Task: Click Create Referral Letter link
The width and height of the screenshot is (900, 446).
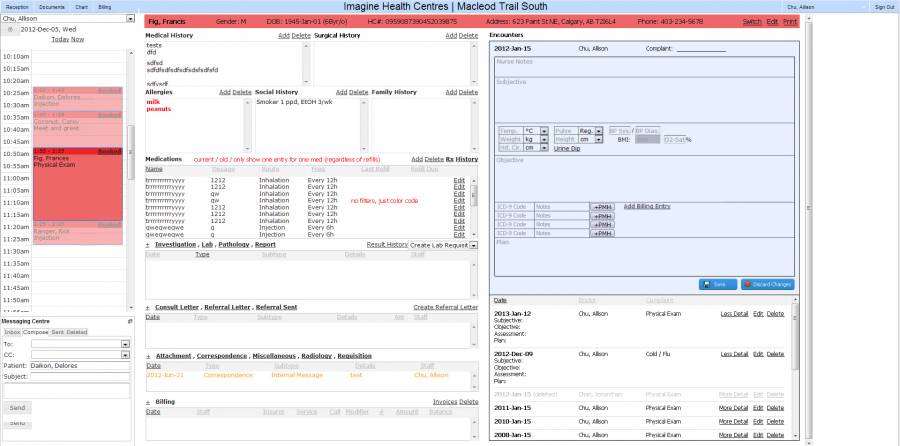Action: click(445, 308)
